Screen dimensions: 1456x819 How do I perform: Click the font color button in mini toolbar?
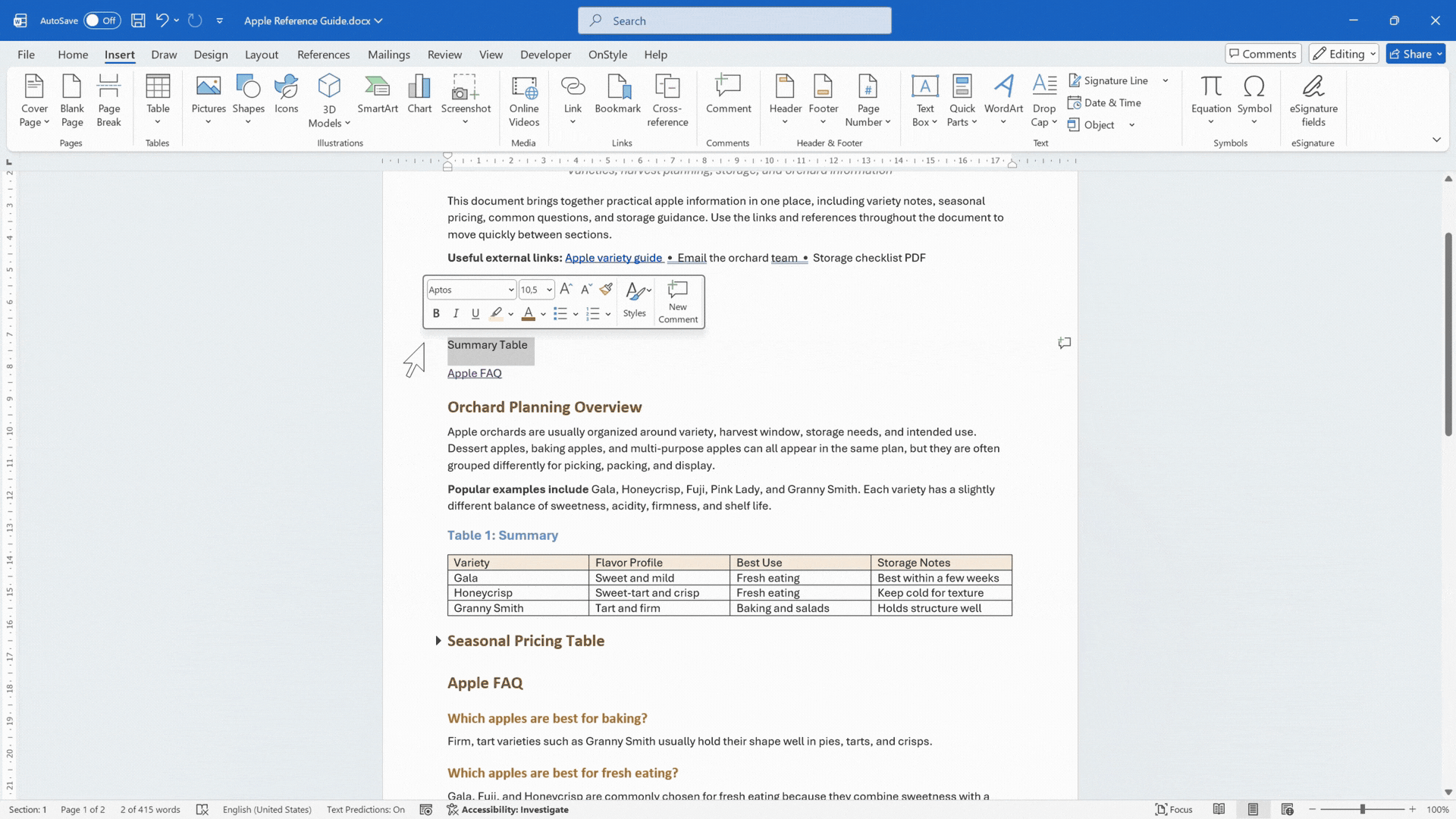point(529,313)
